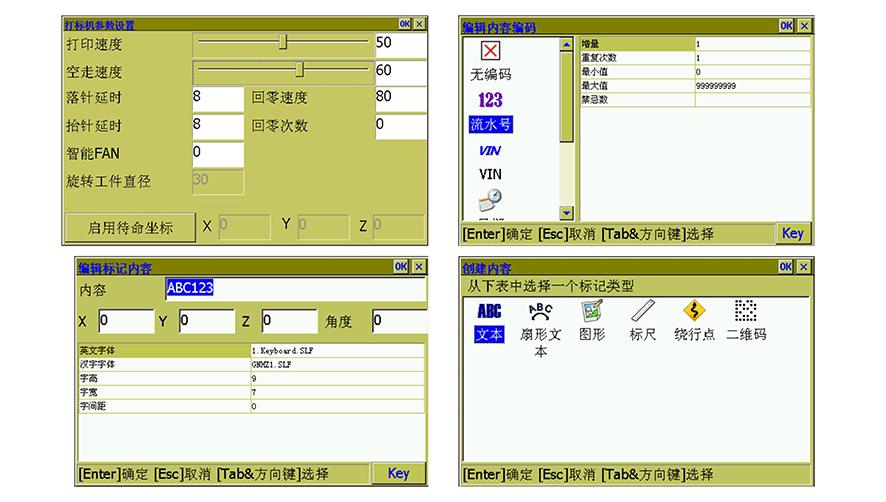This screenshot has width=886, height=502.
Task: Click OK in 创建内容 window
Action: coord(785,267)
